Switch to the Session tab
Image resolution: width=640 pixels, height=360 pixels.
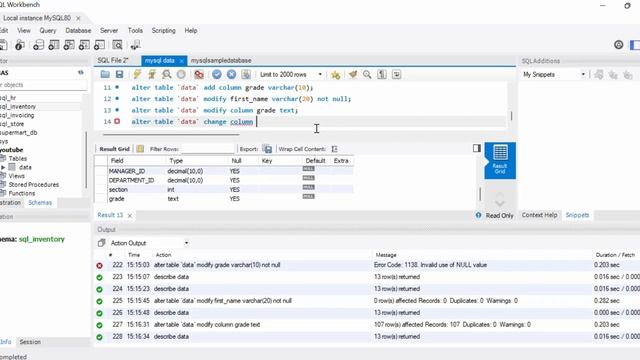coord(30,342)
